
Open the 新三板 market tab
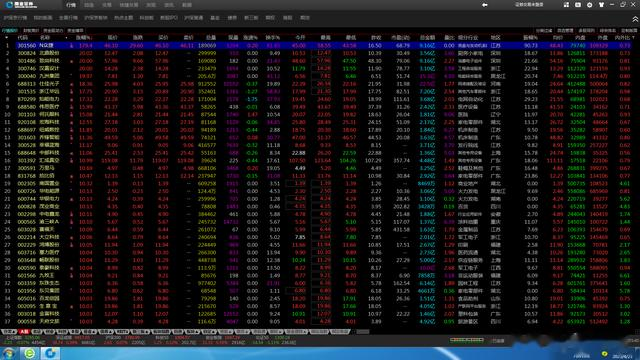coord(251,18)
